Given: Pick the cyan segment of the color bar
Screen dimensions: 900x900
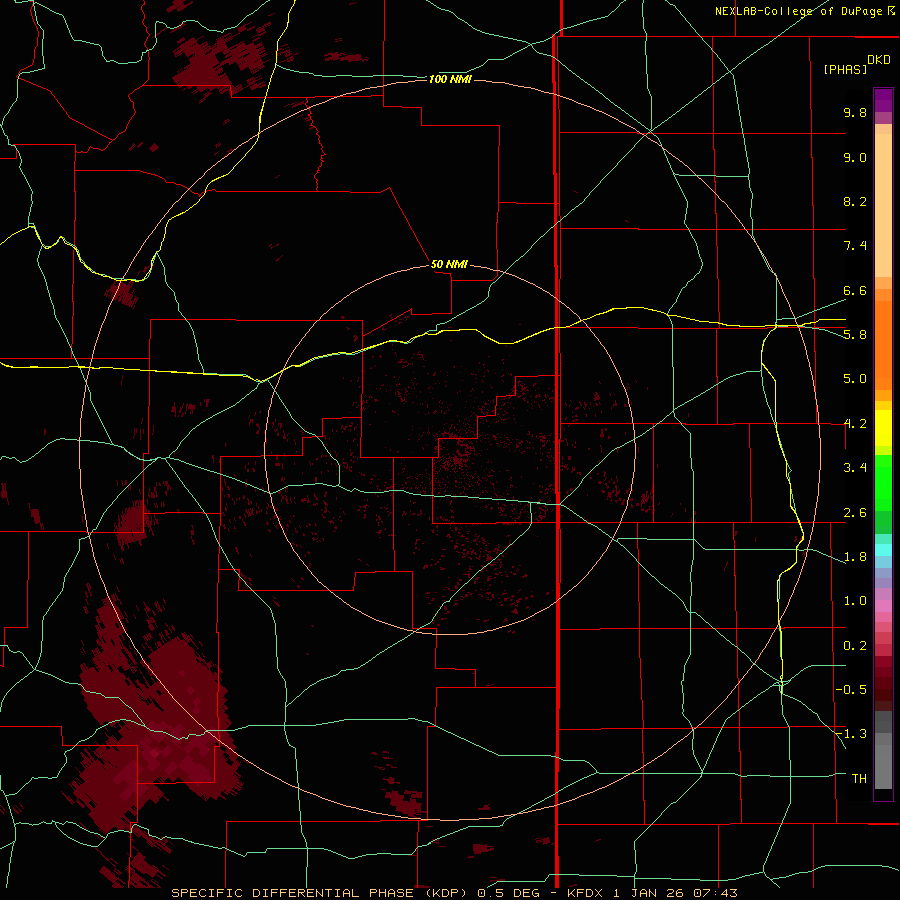Looking at the screenshot, I should 883,550.
